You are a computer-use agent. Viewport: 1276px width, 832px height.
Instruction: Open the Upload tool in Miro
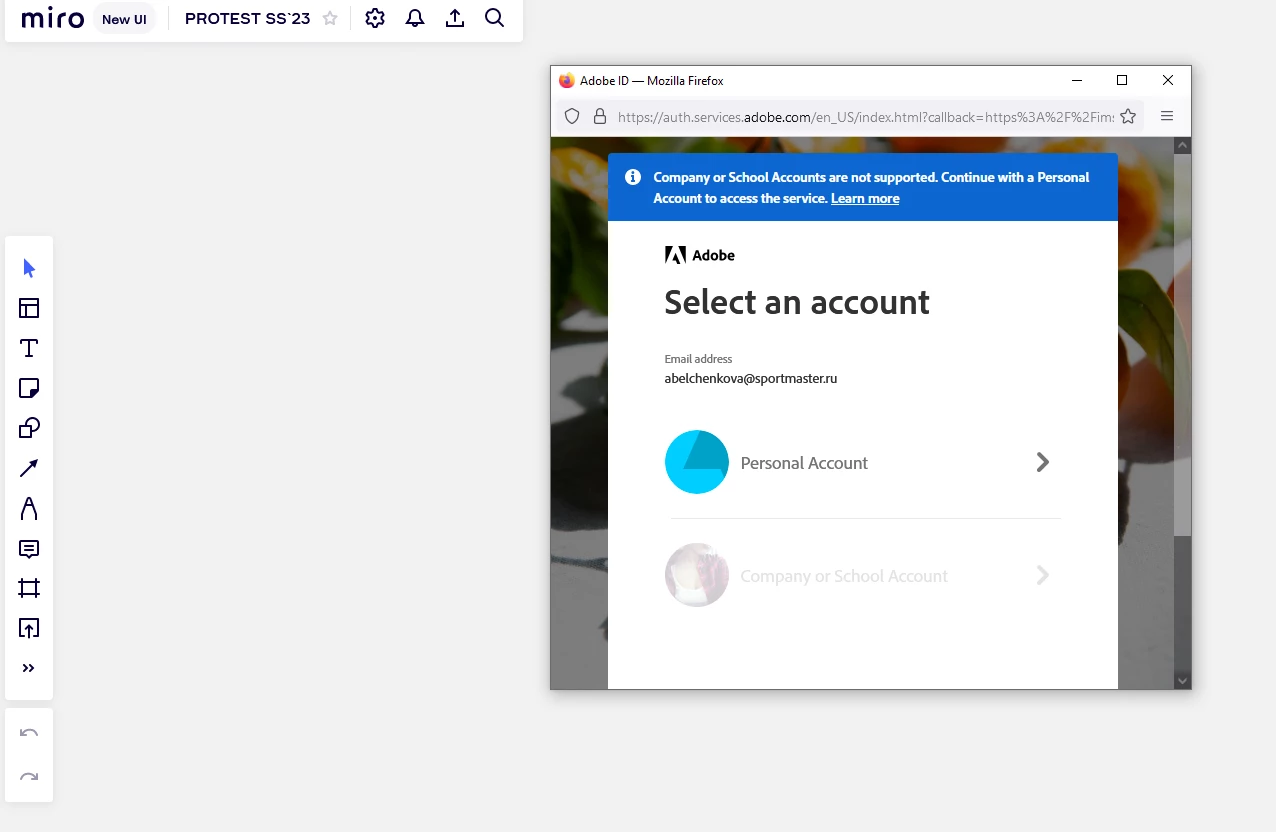(x=29, y=628)
